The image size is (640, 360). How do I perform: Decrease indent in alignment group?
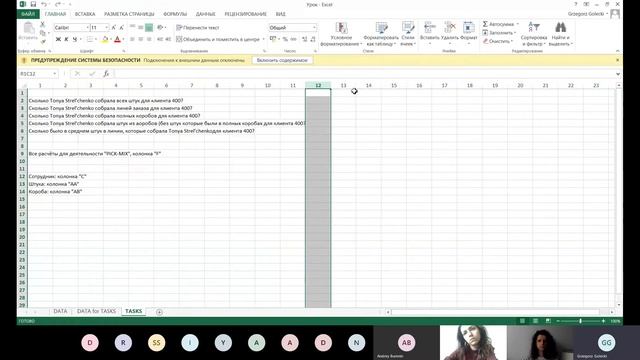point(160,39)
